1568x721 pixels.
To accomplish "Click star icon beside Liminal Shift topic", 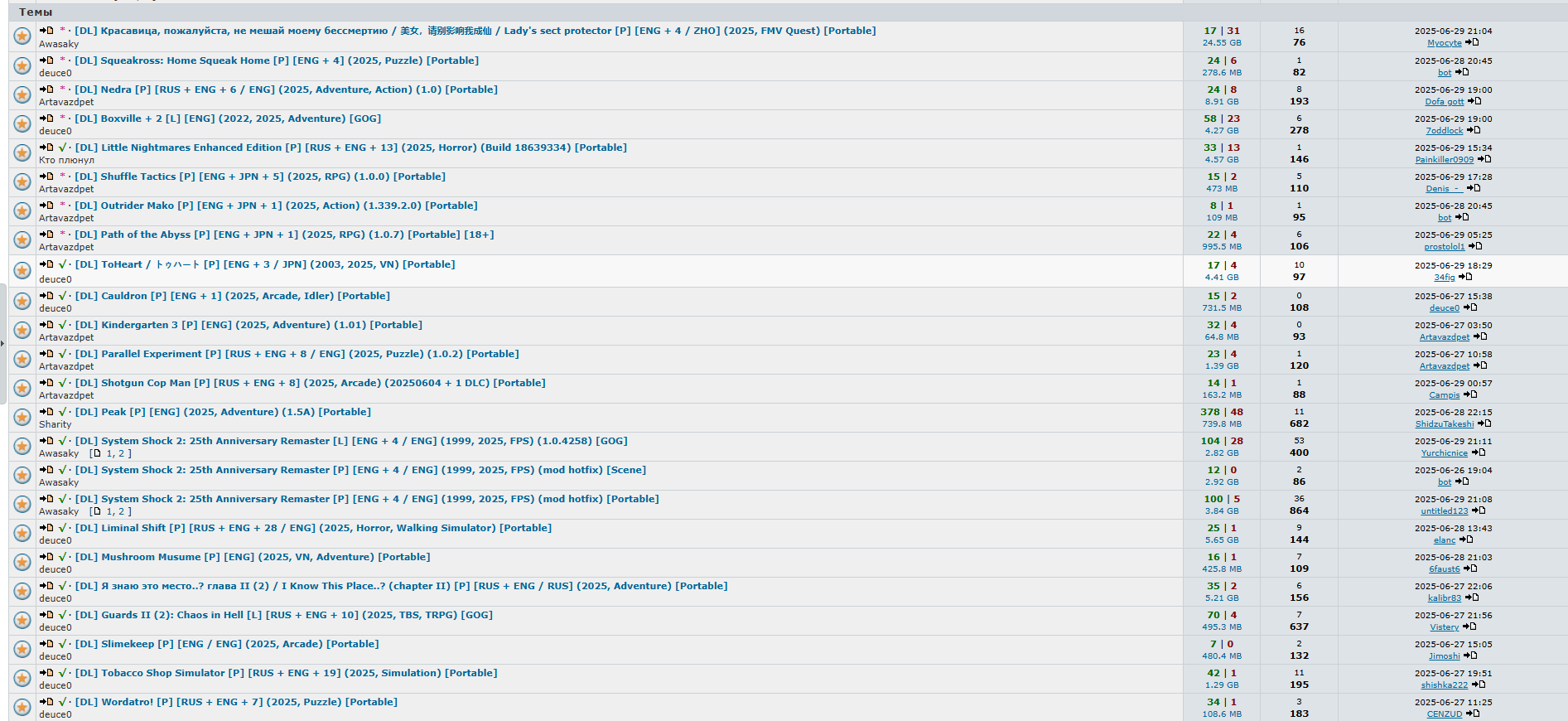I will pyautogui.click(x=22, y=533).
